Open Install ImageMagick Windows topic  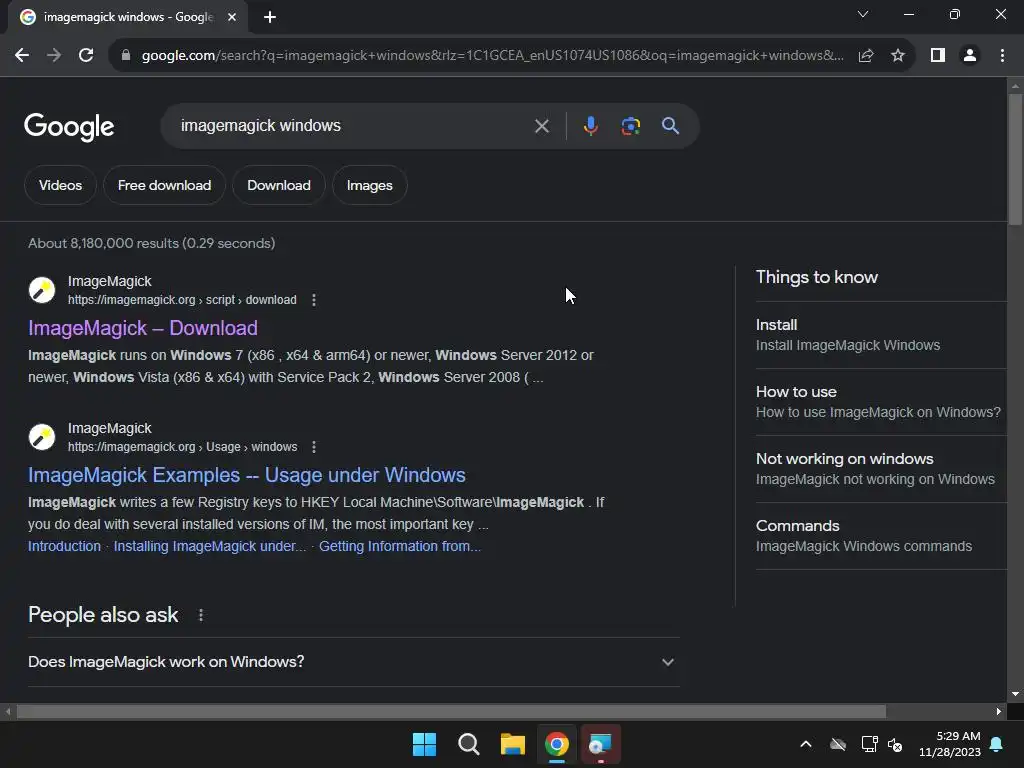pos(881,335)
